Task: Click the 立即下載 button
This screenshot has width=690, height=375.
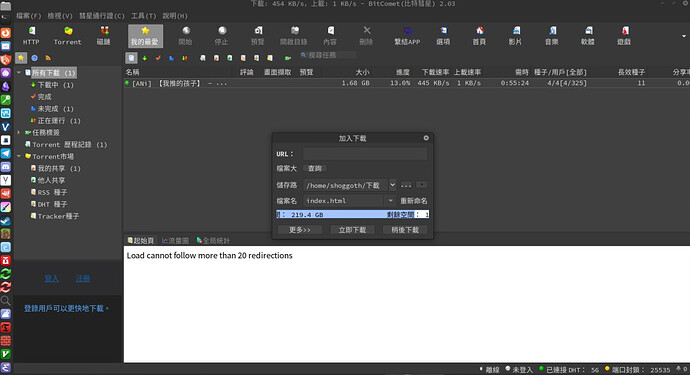Action: (x=352, y=230)
